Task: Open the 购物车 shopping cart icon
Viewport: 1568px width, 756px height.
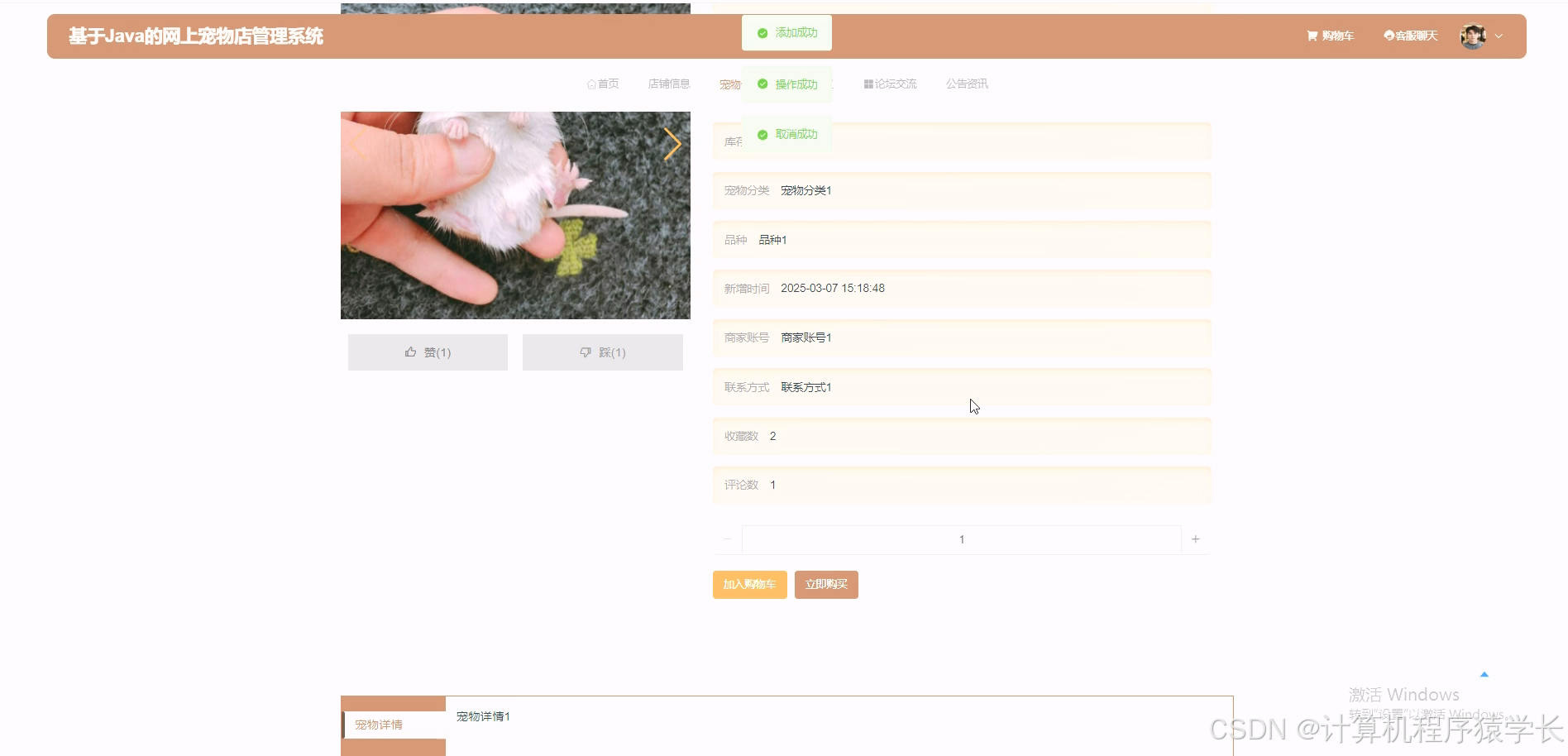Action: 1312,36
